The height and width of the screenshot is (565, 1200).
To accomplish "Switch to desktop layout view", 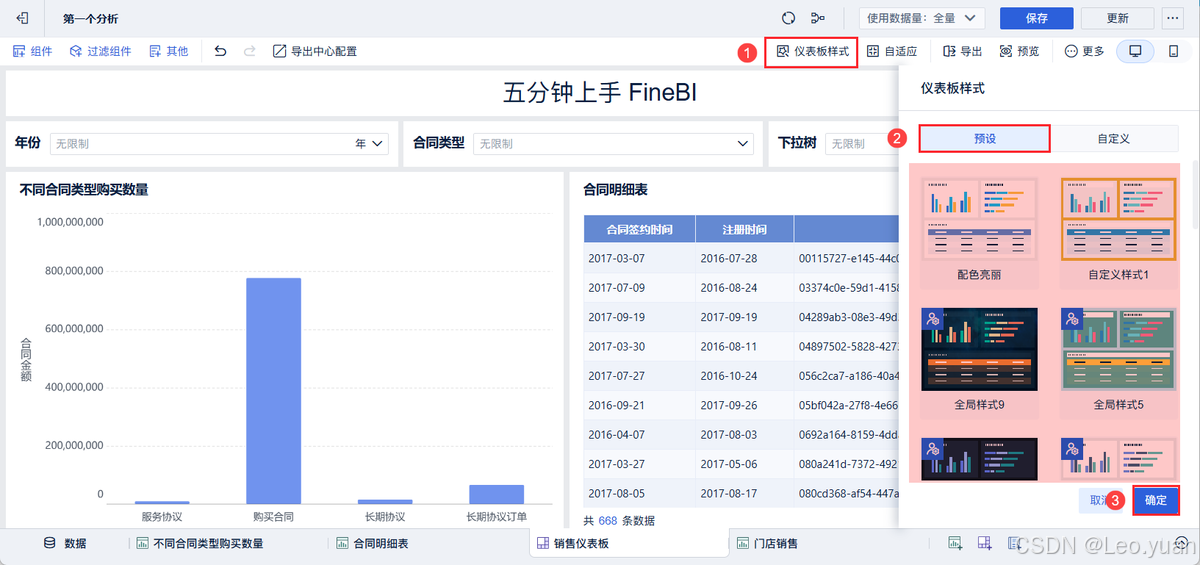I will tap(1135, 51).
